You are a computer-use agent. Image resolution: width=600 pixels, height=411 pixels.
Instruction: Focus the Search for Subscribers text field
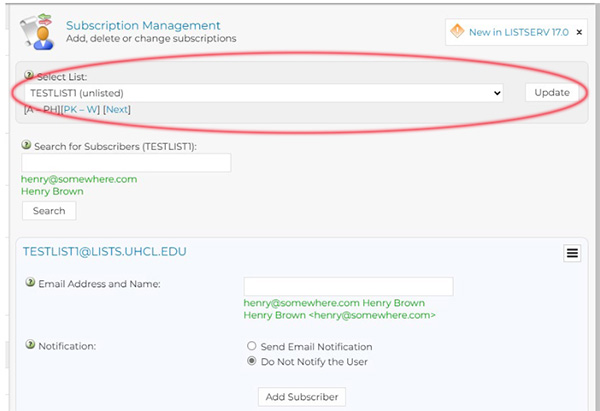pyautogui.click(x=126, y=163)
